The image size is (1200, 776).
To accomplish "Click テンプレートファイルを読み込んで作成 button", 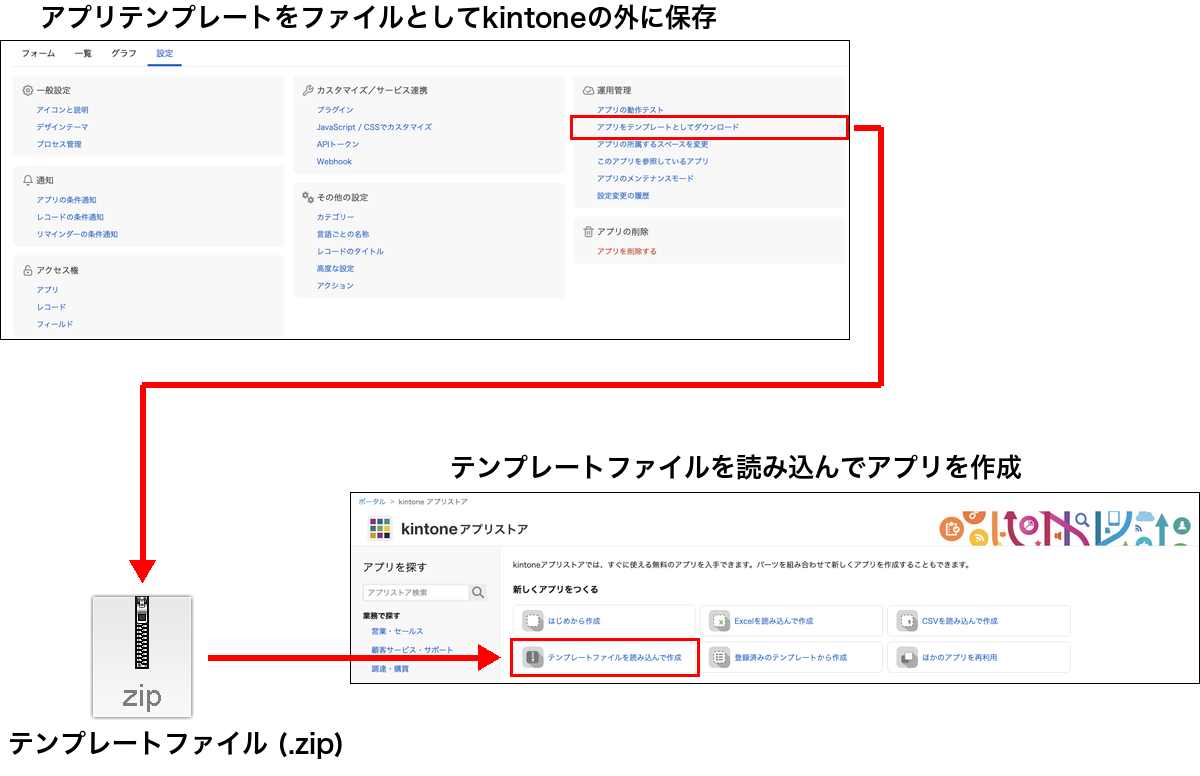I will pos(604,657).
